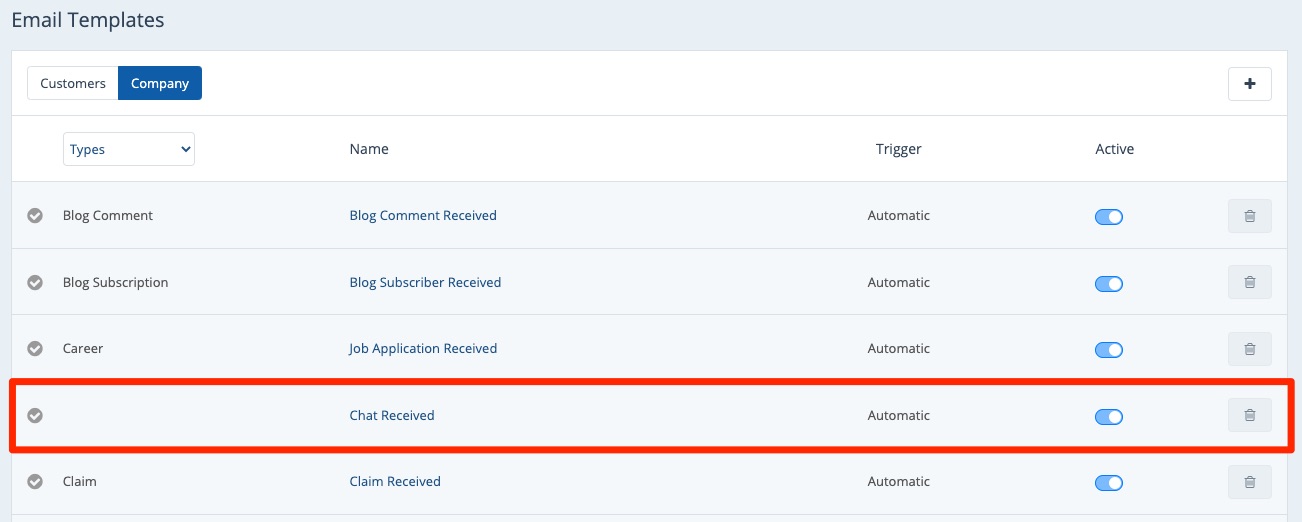This screenshot has width=1302, height=522.
Task: Click trash icon for Blog Subscriber Received
Action: click(x=1249, y=282)
